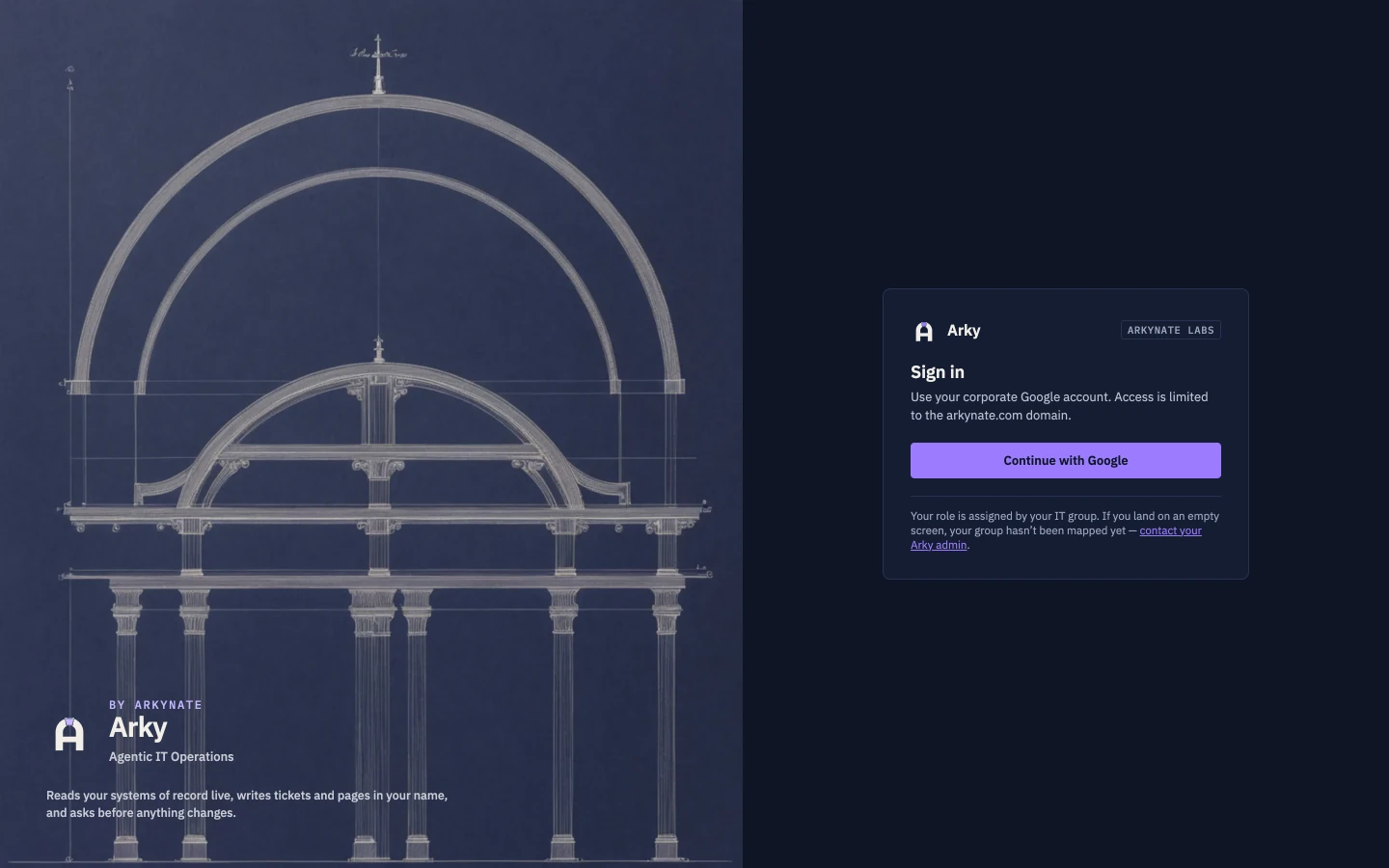The width and height of the screenshot is (1389, 868).
Task: Click the Sign in heading
Action: click(938, 372)
